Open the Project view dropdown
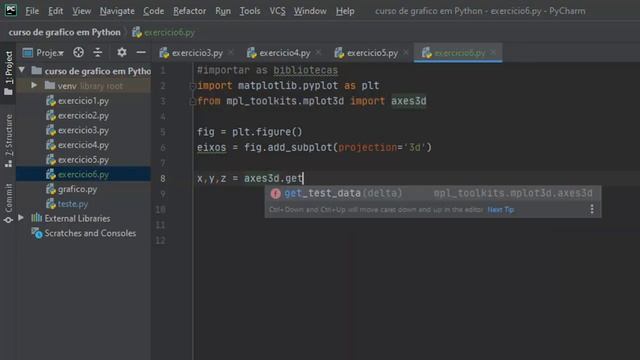Image resolution: width=640 pixels, height=360 pixels. (x=44, y=53)
